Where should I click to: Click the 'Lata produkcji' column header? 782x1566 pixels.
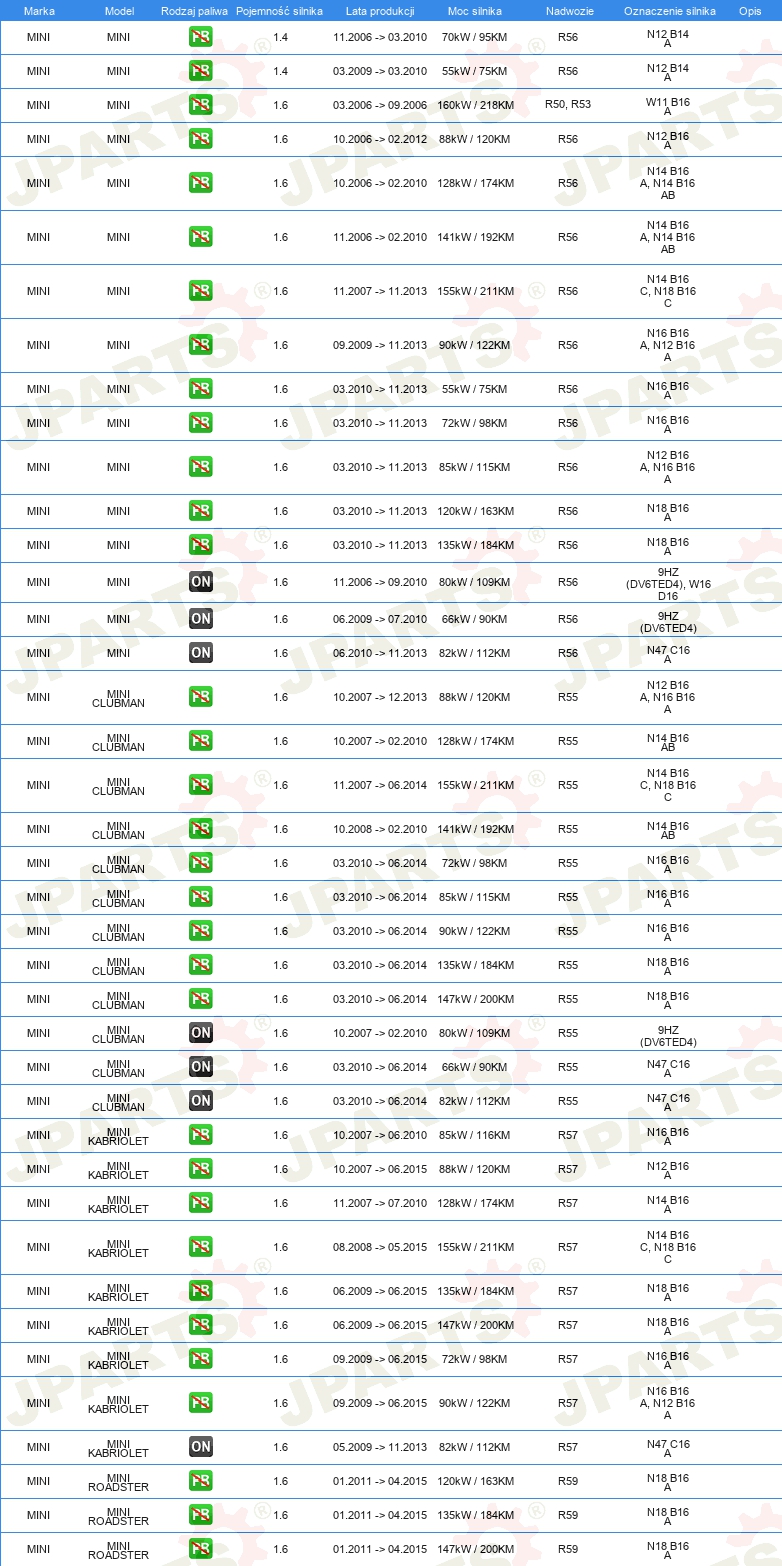pyautogui.click(x=380, y=10)
